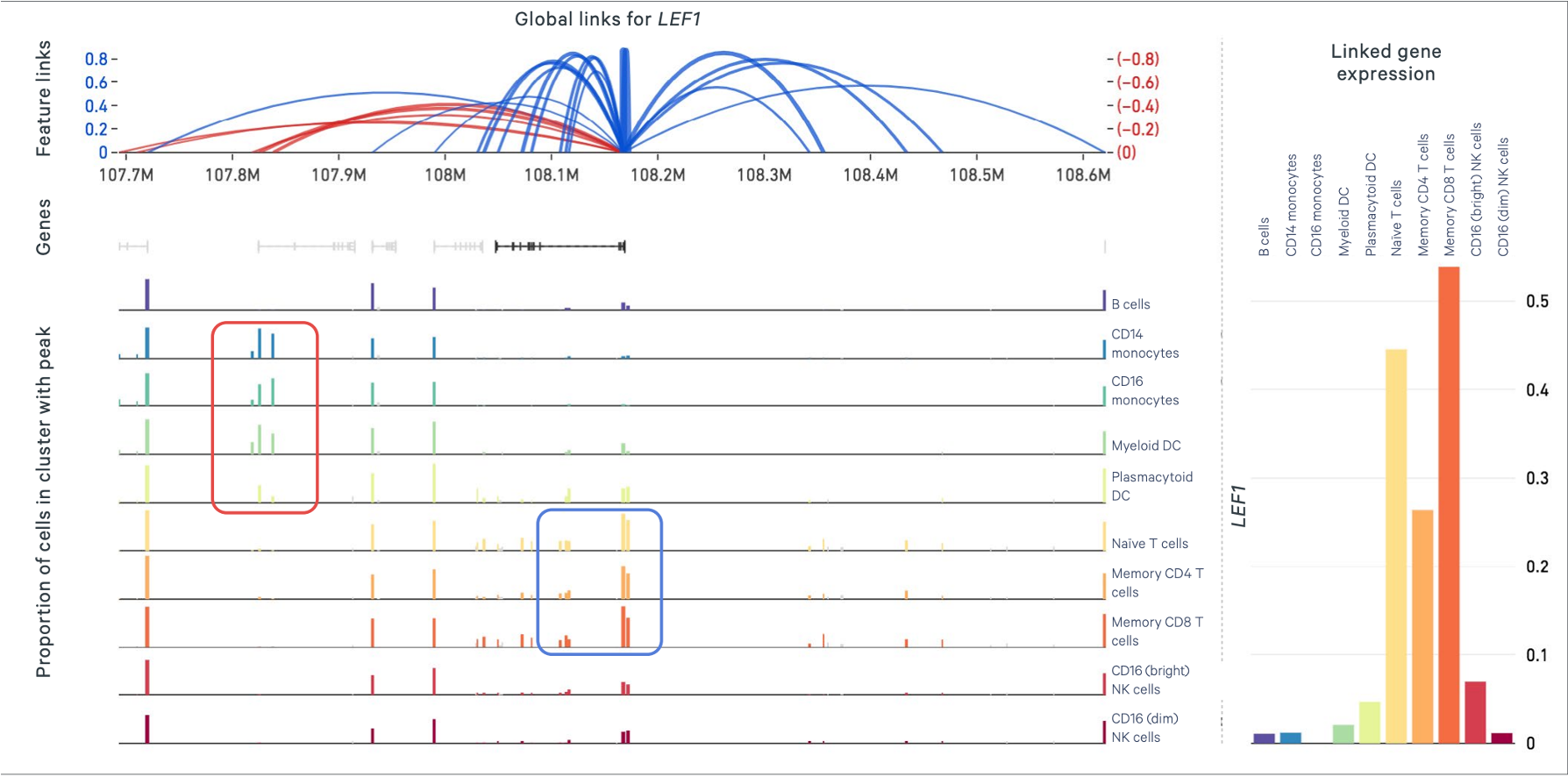This screenshot has width=1568, height=777.
Task: Select the Memory CD4 T cells orange bar
Action: (x=1422, y=626)
